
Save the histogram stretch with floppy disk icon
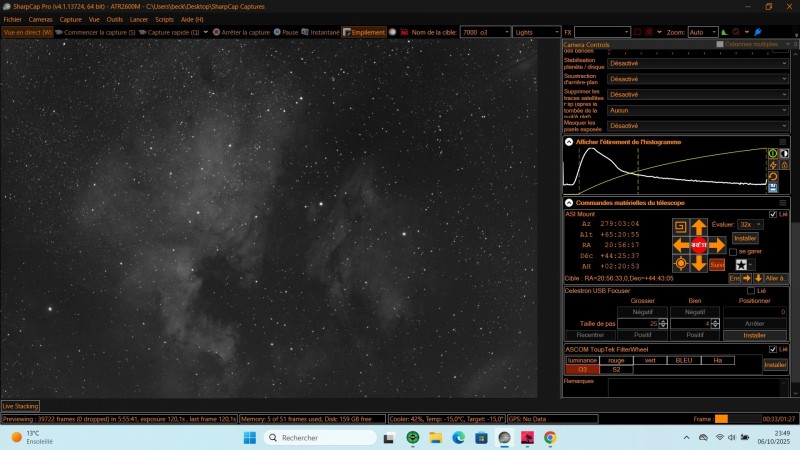[x=773, y=188]
